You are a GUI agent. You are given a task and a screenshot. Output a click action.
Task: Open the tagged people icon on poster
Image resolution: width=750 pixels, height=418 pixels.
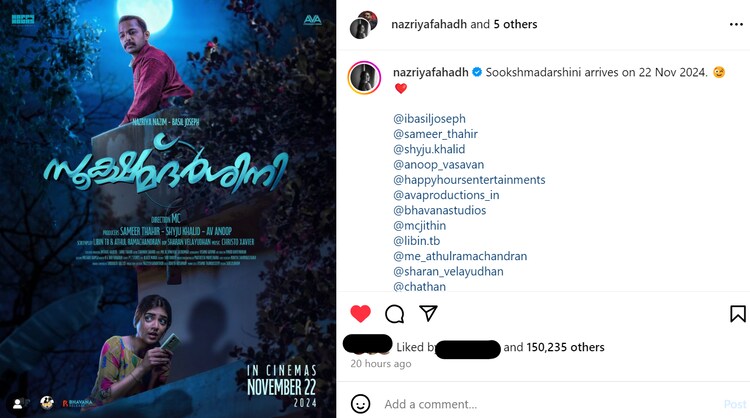click(x=17, y=404)
